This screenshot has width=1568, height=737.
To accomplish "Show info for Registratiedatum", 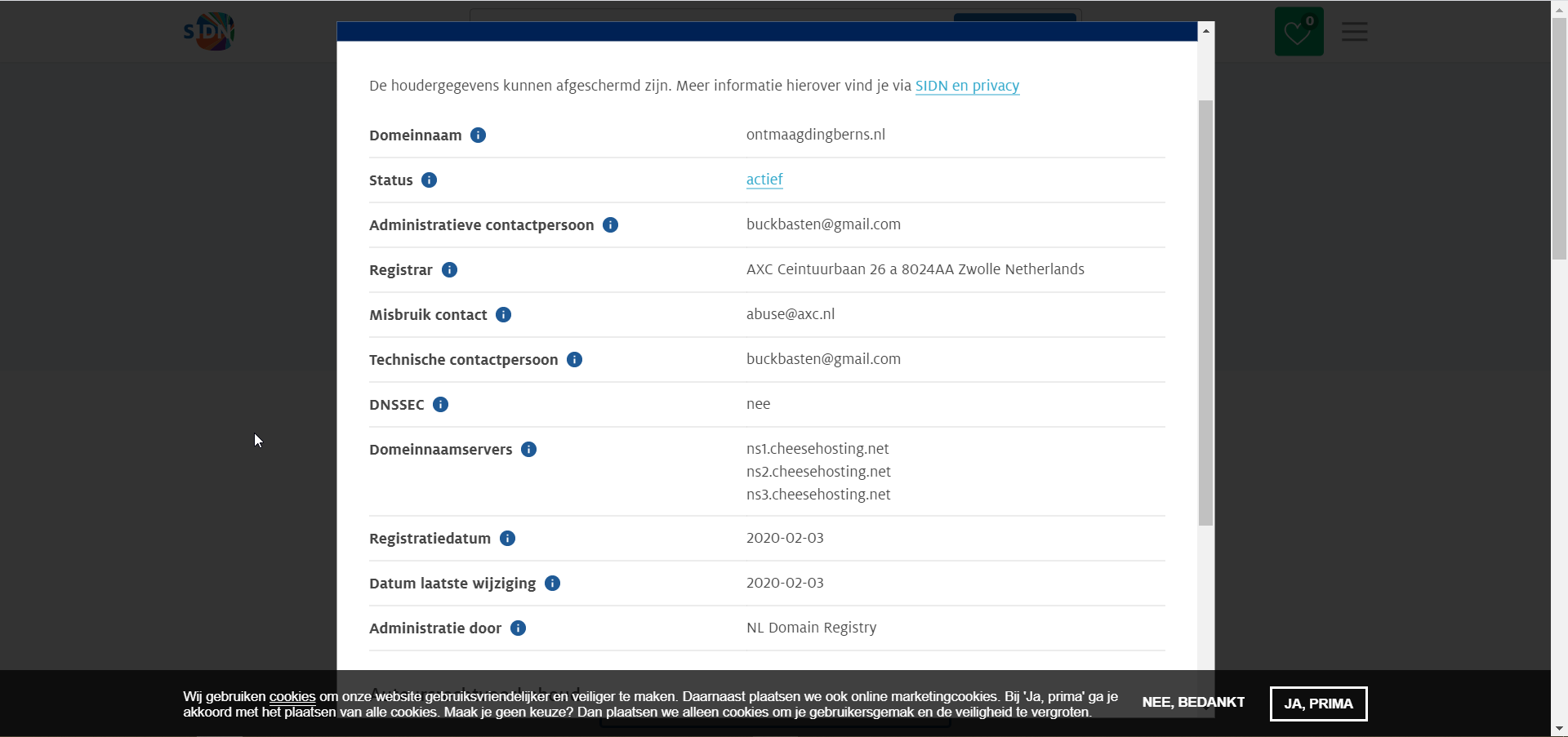I will (507, 539).
